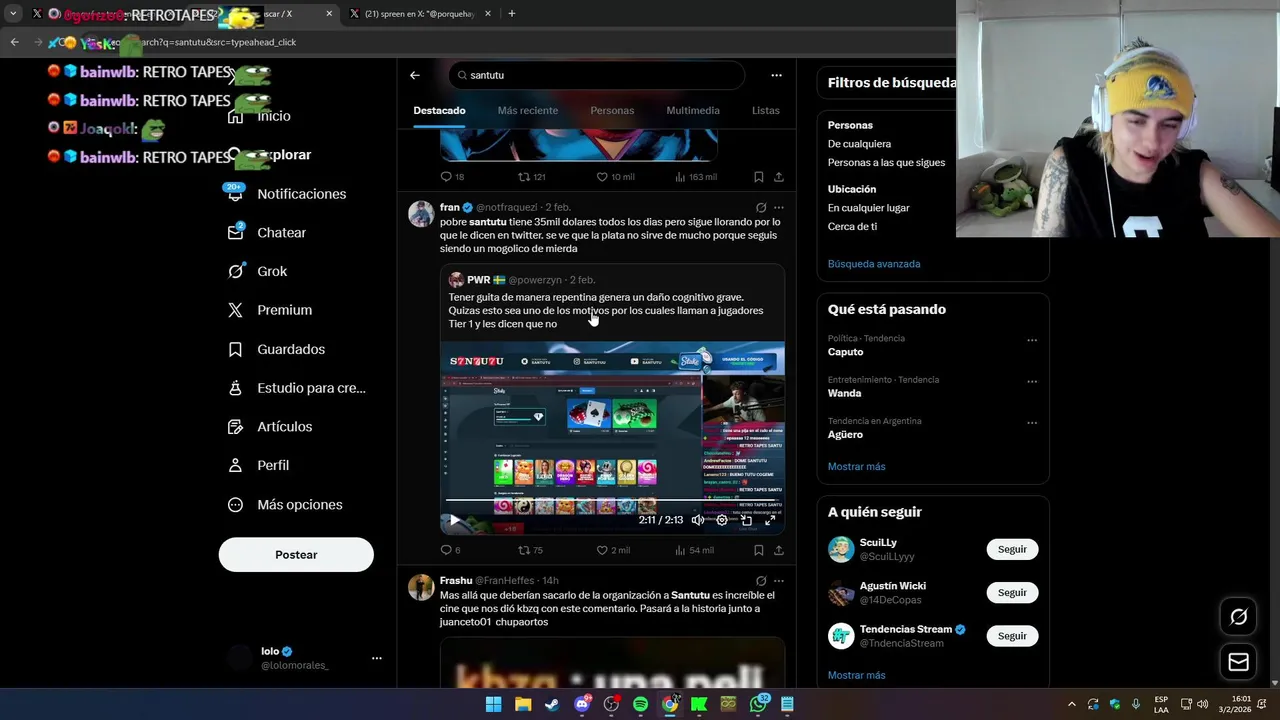The height and width of the screenshot is (720, 1280).
Task: Reply to top post with 18 comments
Action: (x=452, y=177)
